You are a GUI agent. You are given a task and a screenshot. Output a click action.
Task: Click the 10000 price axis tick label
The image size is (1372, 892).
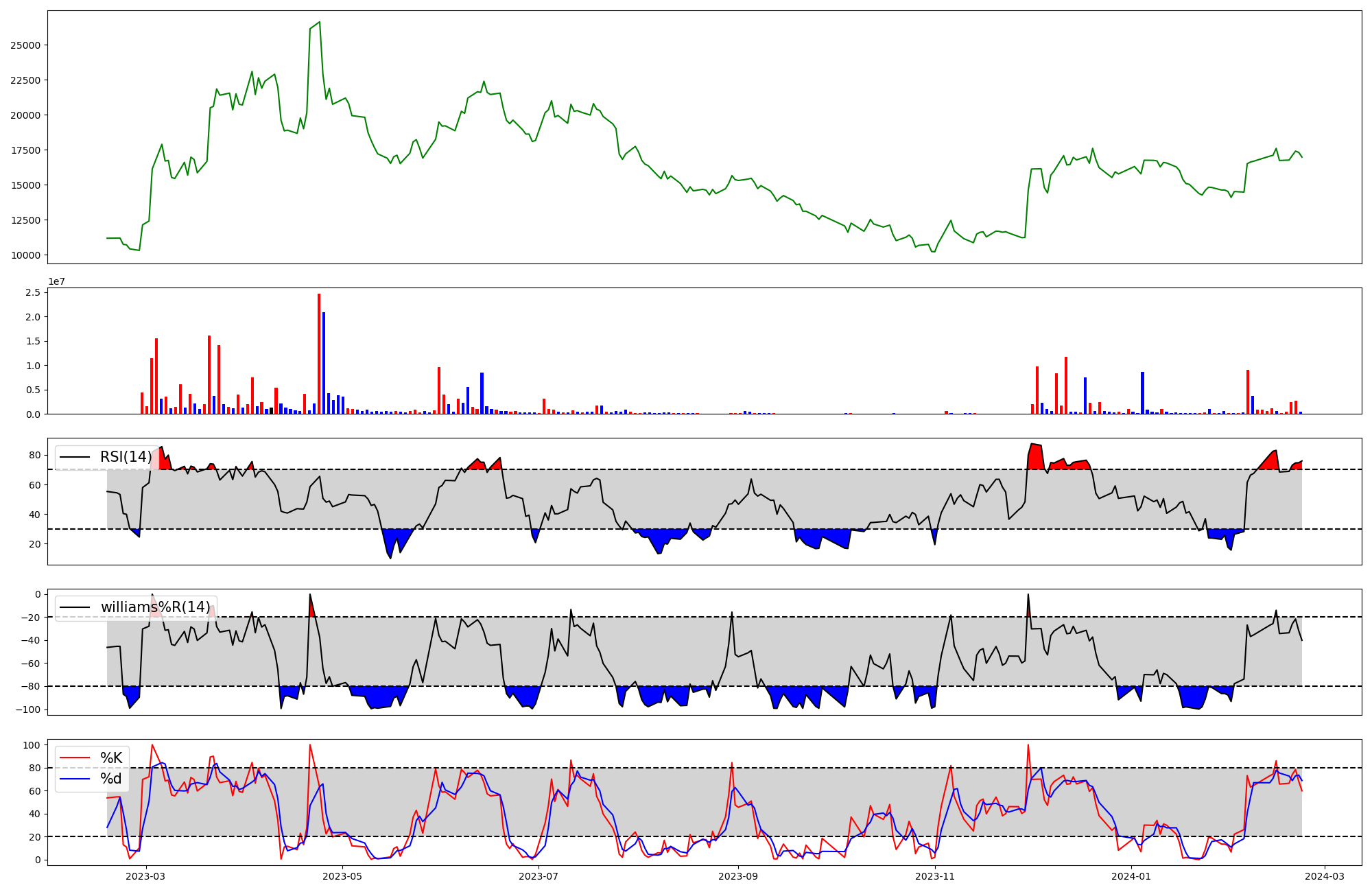pyautogui.click(x=25, y=255)
